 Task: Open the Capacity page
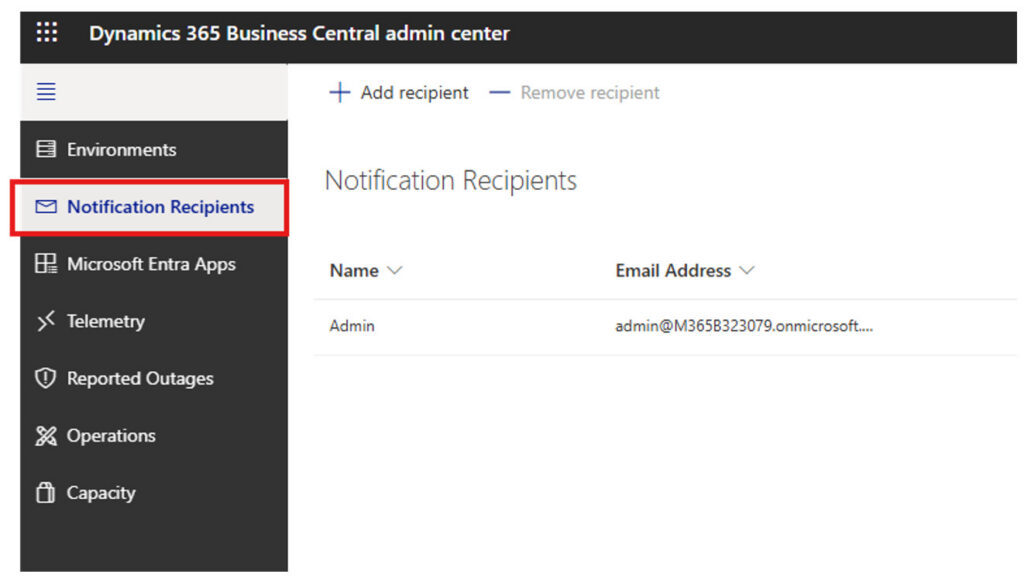coord(154,492)
